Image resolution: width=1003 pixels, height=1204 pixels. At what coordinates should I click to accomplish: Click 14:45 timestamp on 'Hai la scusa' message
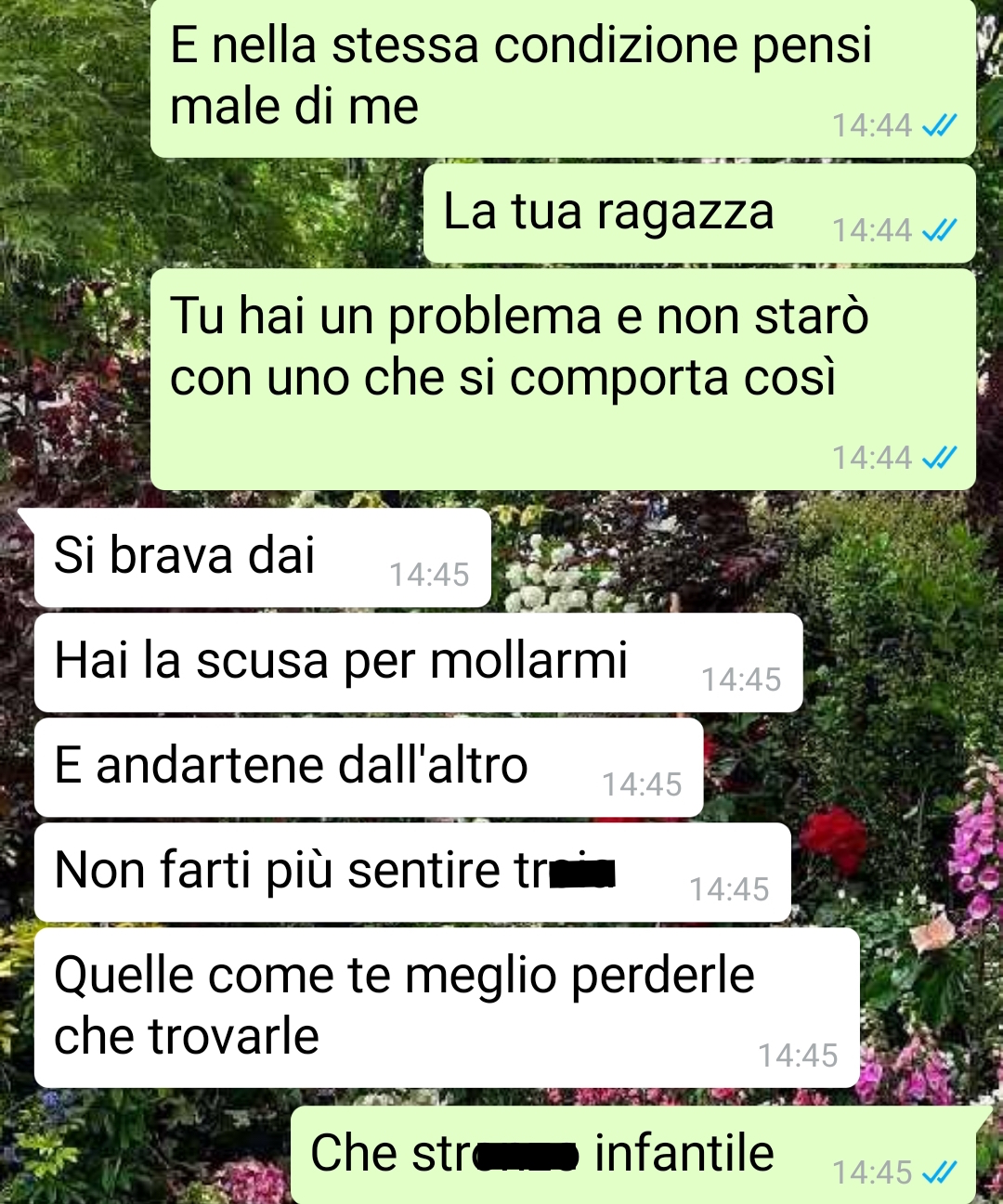pos(741,680)
